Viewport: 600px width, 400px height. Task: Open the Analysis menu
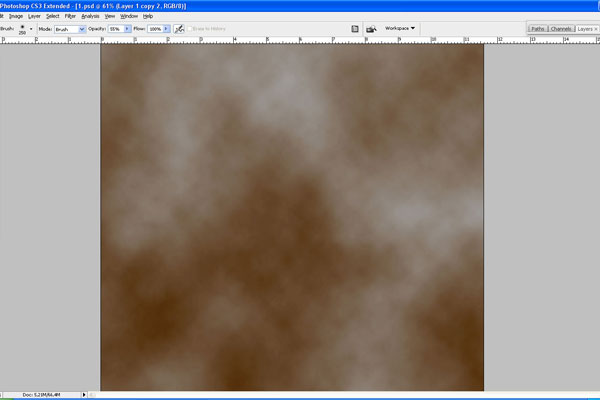[90, 17]
